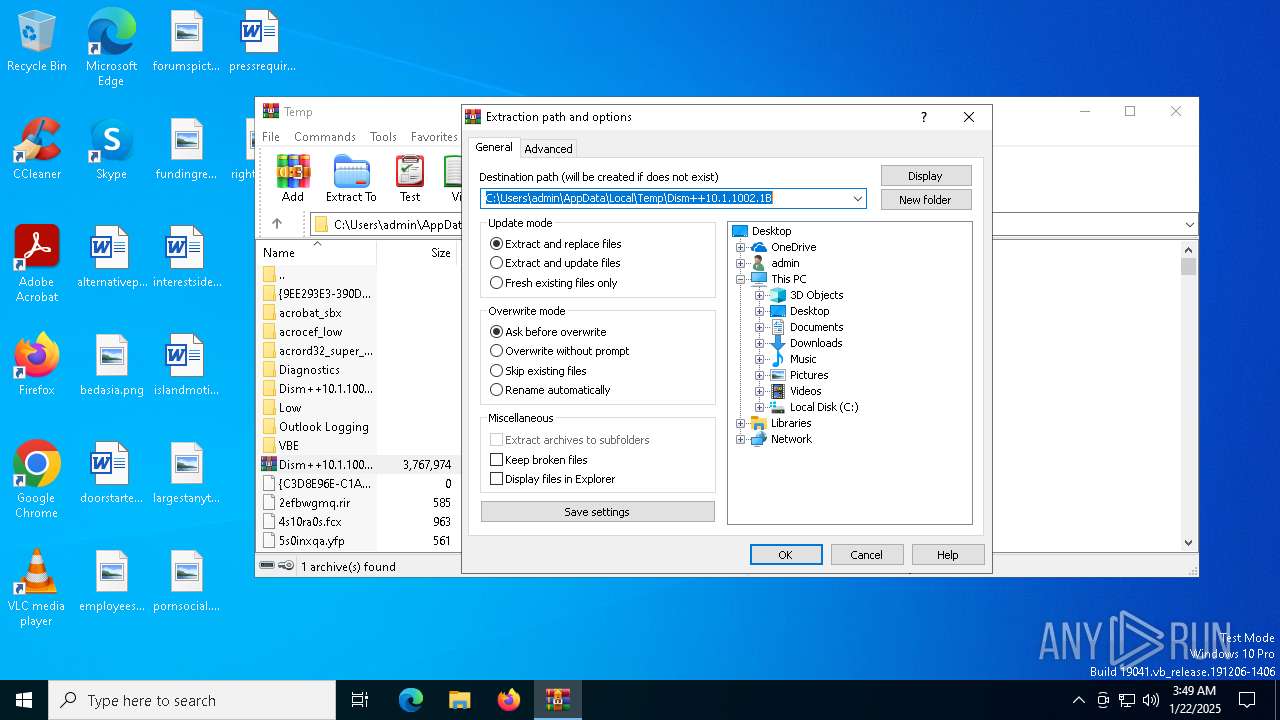
Task: Switch to the Advanced tab
Action: (549, 149)
